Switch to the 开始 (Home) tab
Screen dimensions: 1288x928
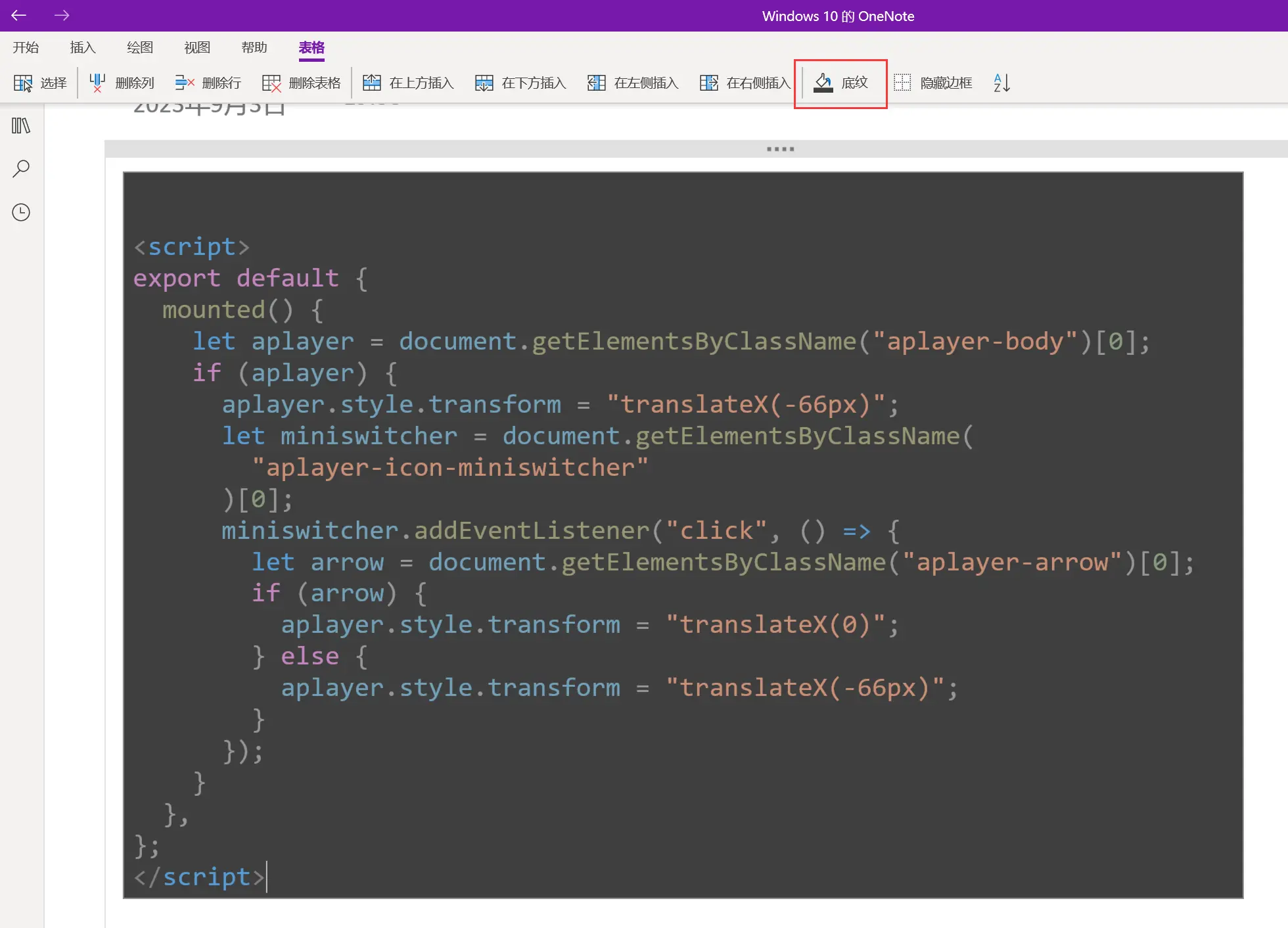pyautogui.click(x=26, y=47)
